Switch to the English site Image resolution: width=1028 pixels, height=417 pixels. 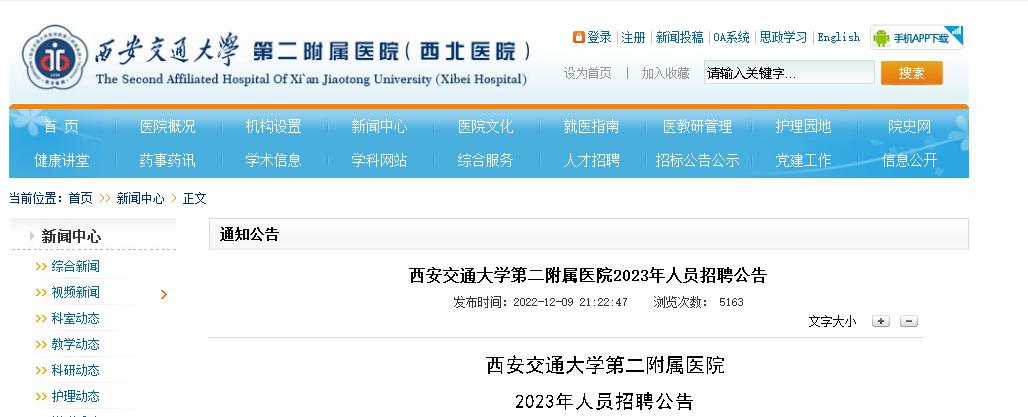tap(839, 37)
